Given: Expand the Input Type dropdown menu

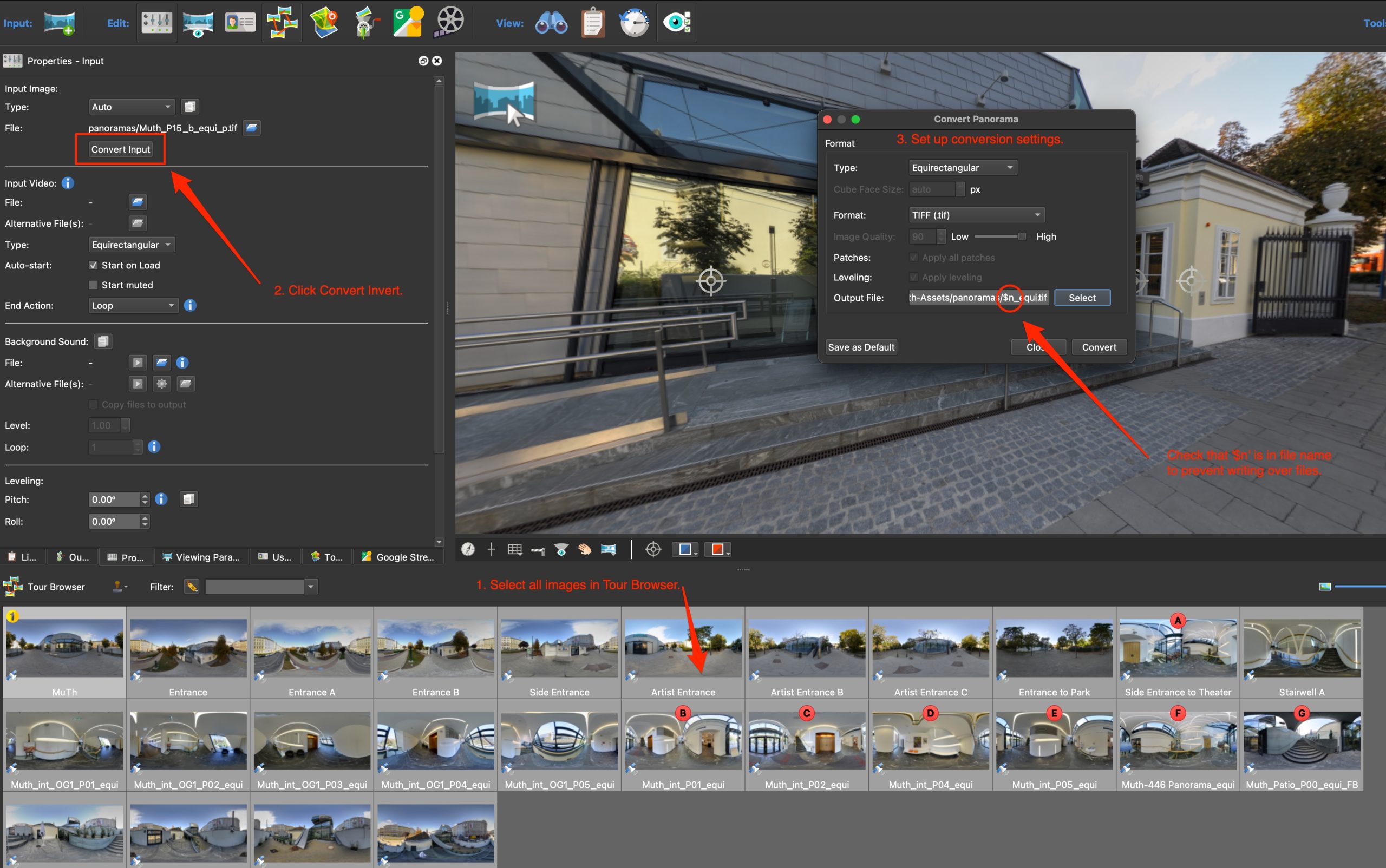Looking at the screenshot, I should (130, 107).
